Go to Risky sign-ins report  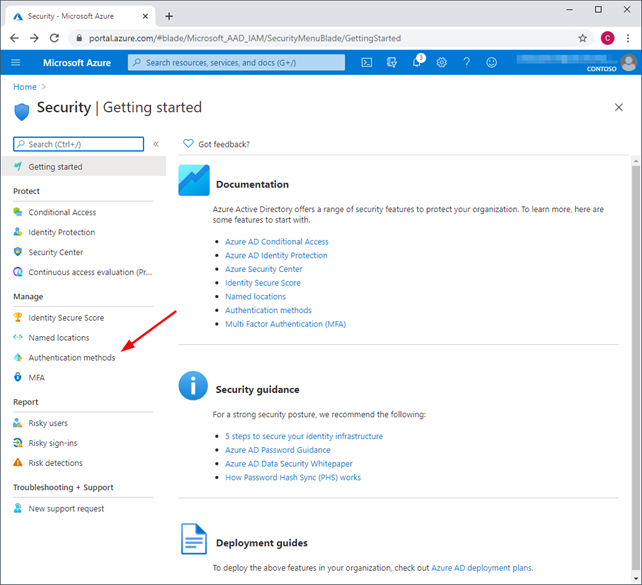[52, 443]
